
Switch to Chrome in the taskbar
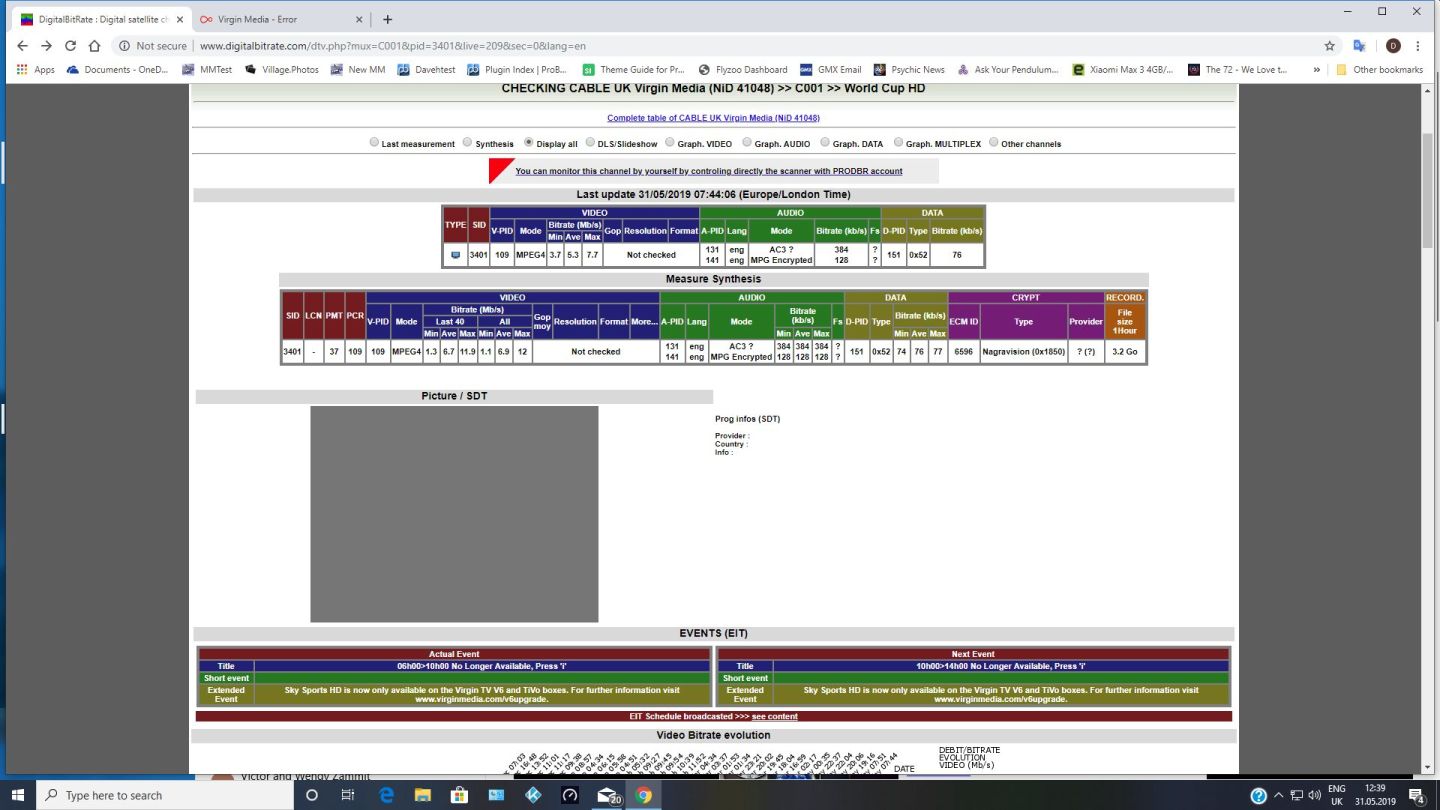click(643, 795)
